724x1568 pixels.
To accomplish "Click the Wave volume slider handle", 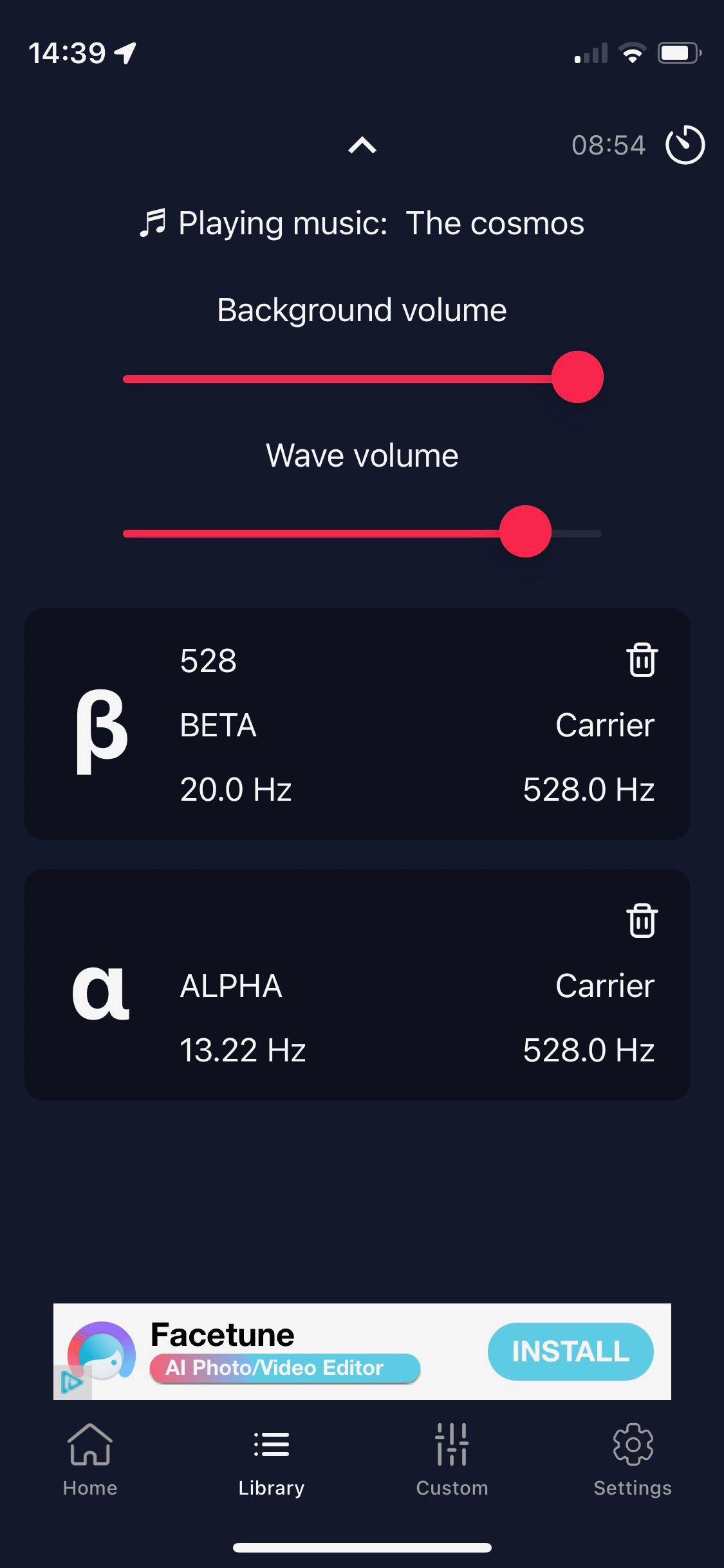I will tap(525, 532).
